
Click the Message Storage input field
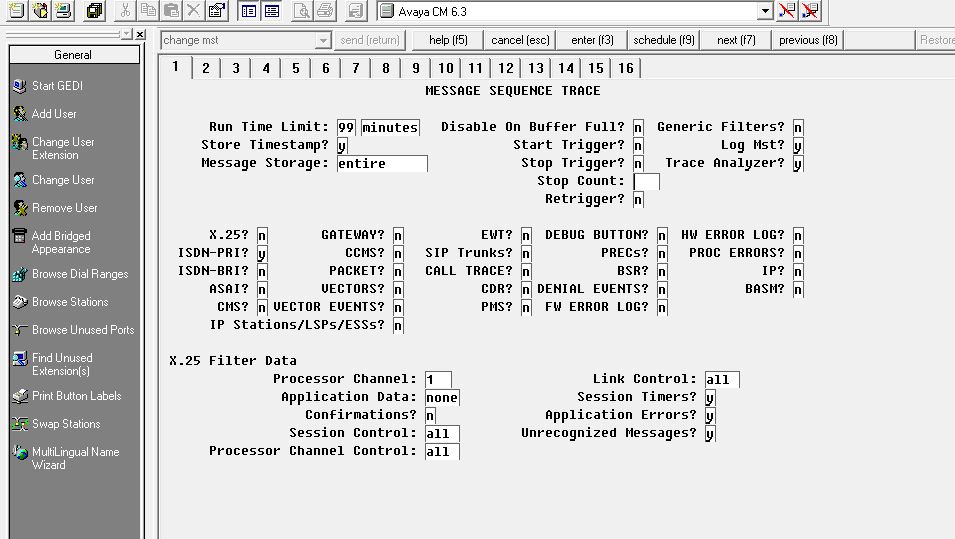click(382, 164)
